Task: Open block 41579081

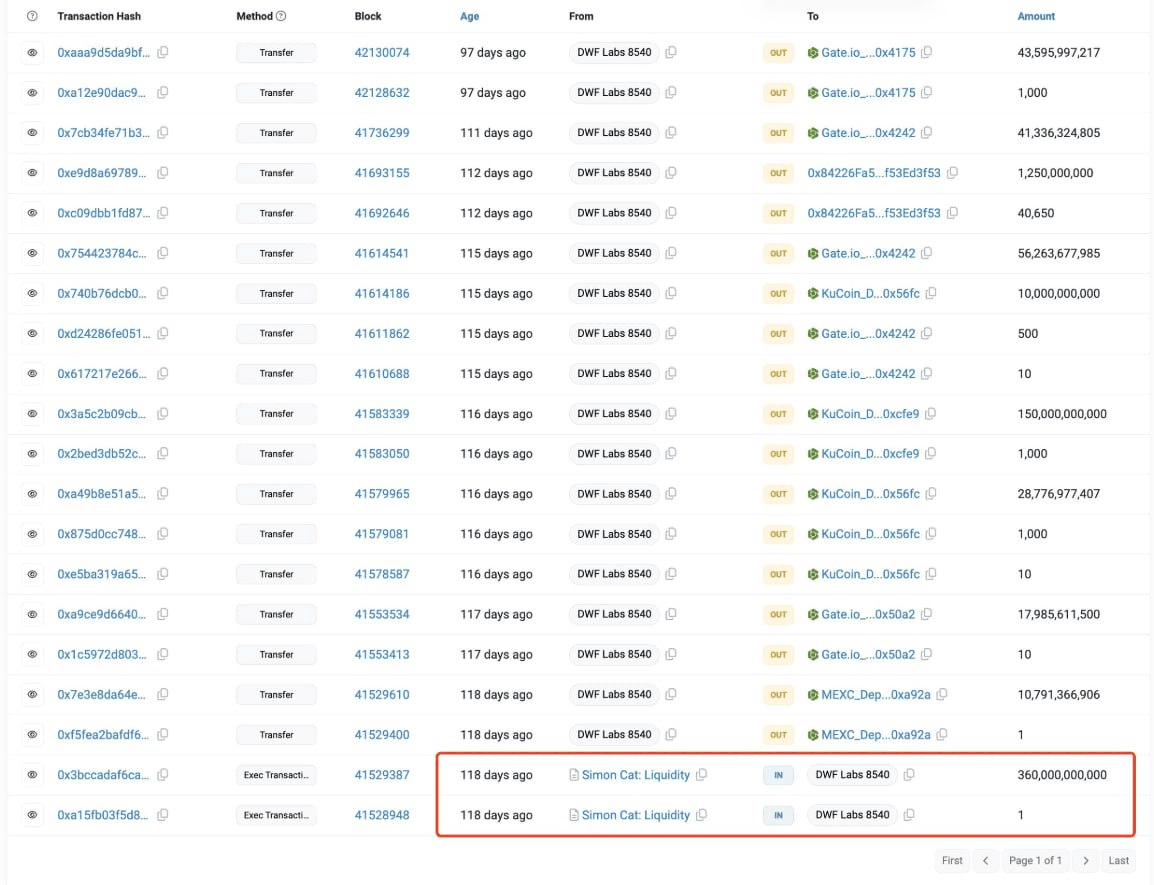Action: (x=382, y=534)
